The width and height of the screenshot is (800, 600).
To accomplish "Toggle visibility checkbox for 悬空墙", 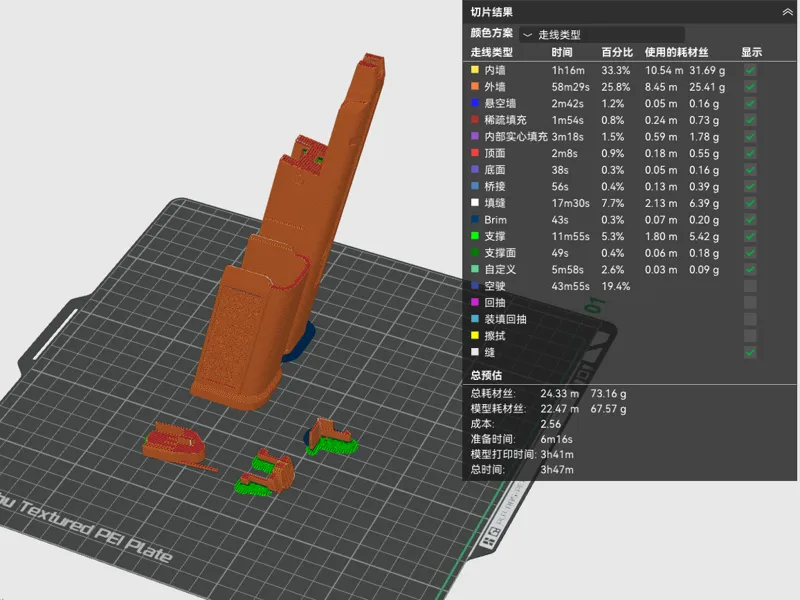I will tap(750, 103).
